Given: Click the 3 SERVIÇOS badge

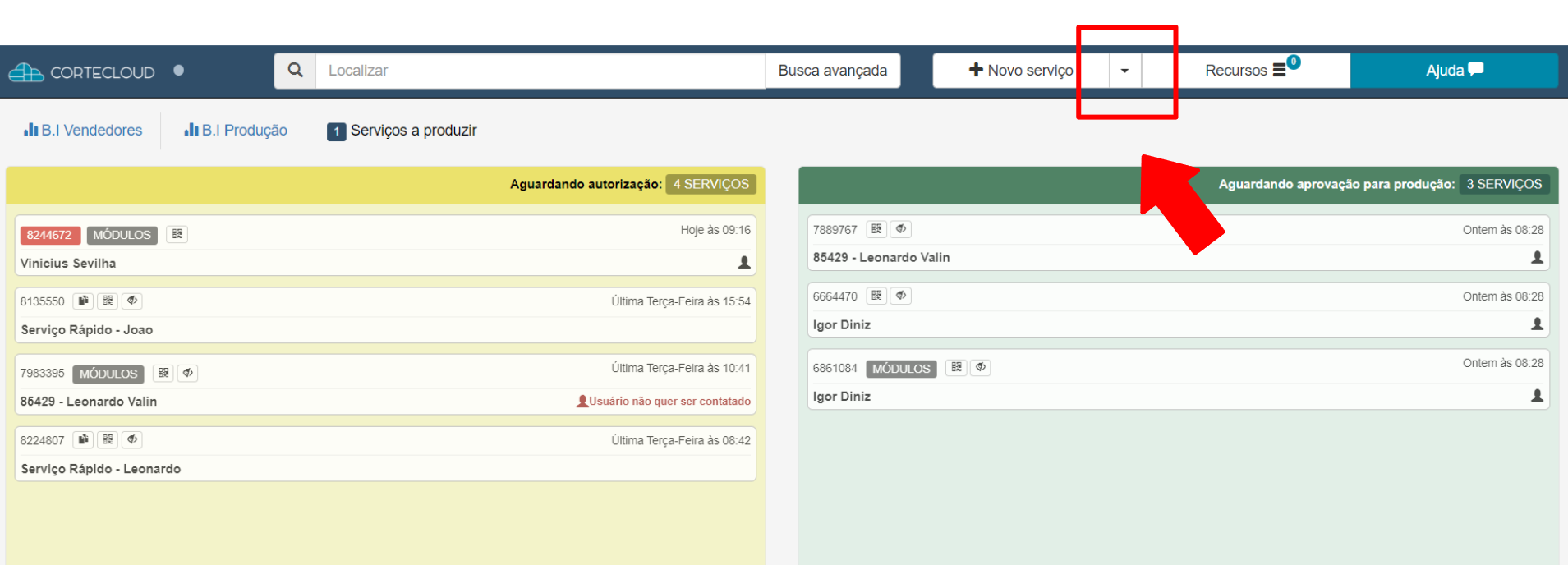Looking at the screenshot, I should 1504,184.
